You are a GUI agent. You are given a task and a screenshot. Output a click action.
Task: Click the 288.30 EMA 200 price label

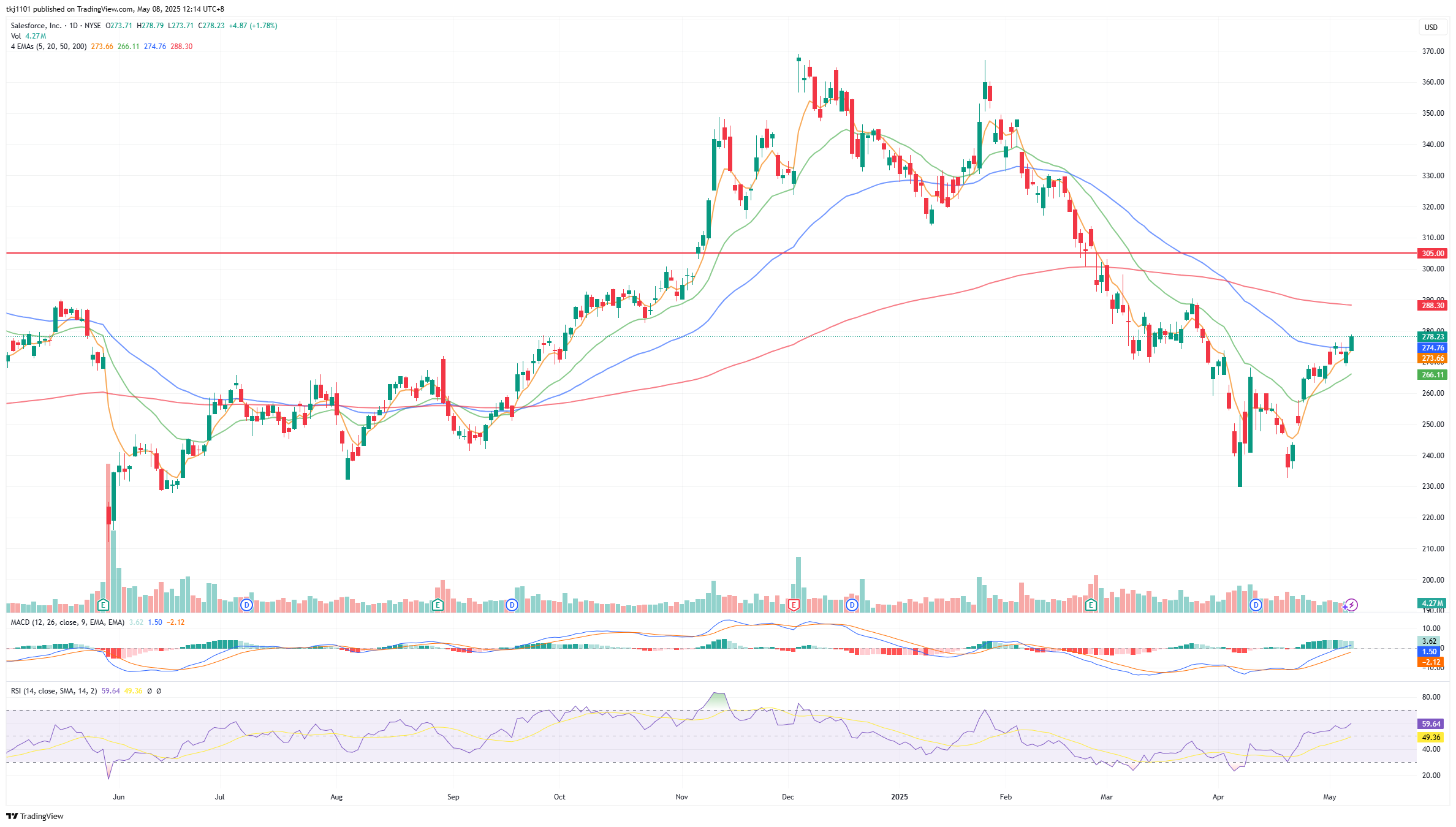click(x=1433, y=305)
